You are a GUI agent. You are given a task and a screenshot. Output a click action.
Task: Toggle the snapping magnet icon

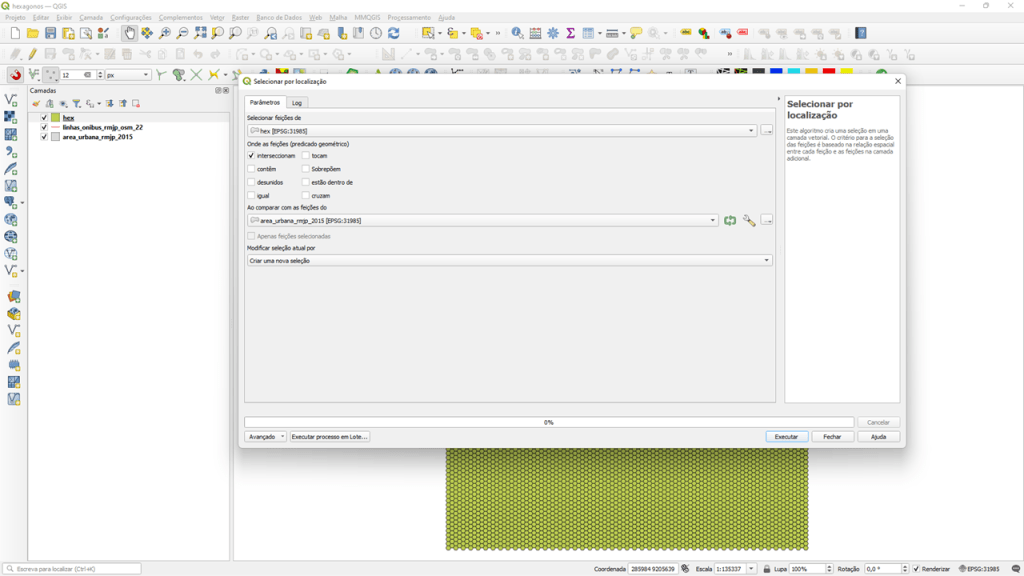[15, 75]
